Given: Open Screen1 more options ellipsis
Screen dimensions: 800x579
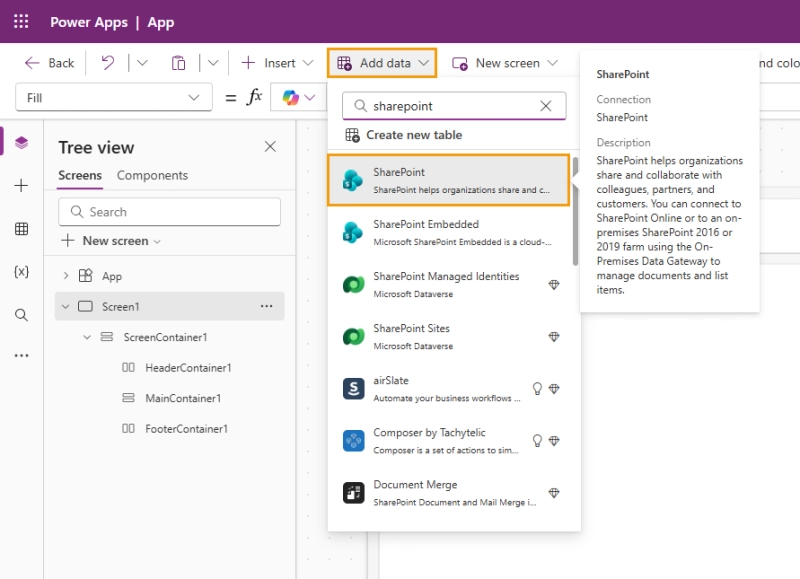Looking at the screenshot, I should [266, 306].
